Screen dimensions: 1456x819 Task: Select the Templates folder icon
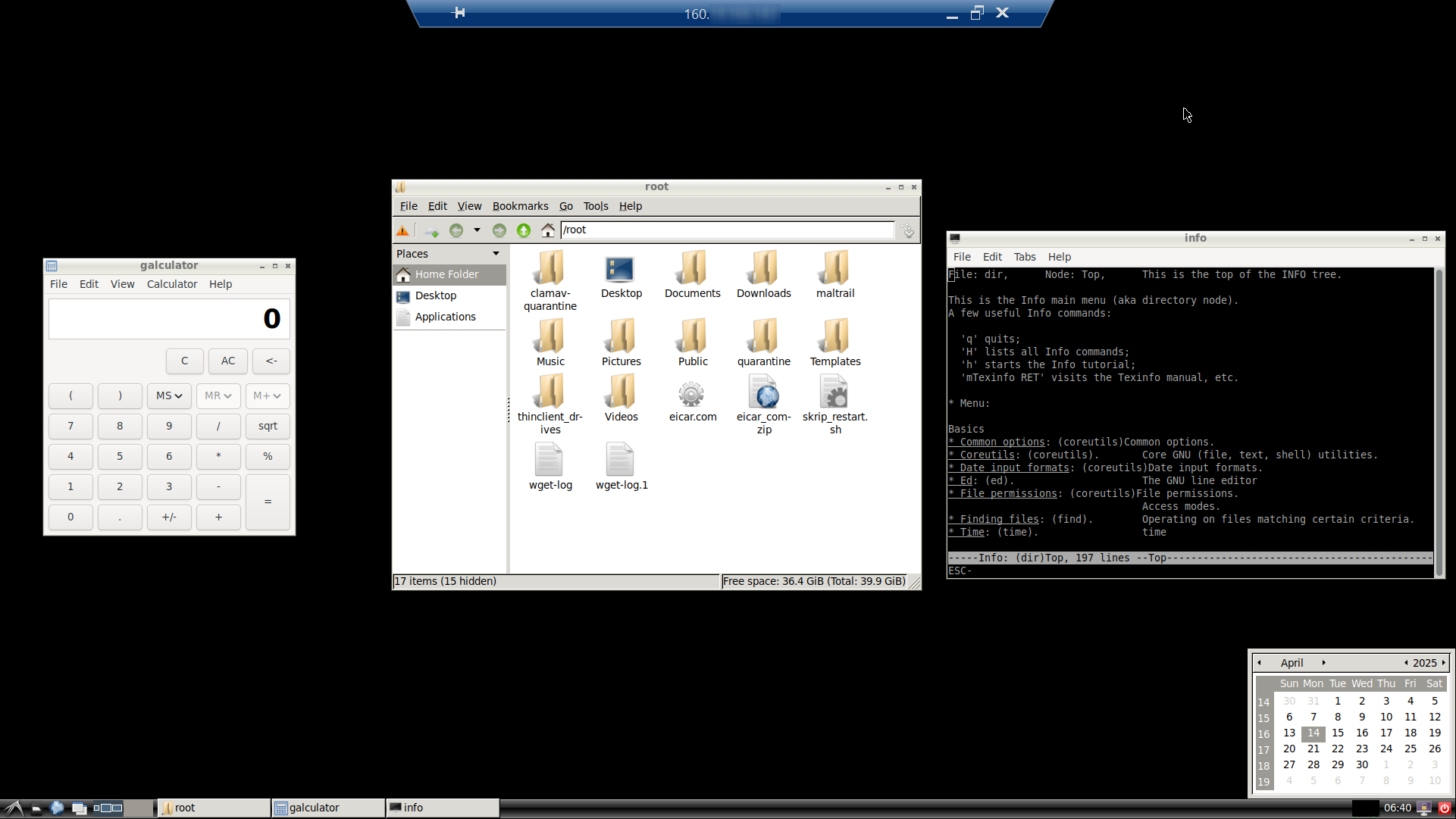coord(835,336)
